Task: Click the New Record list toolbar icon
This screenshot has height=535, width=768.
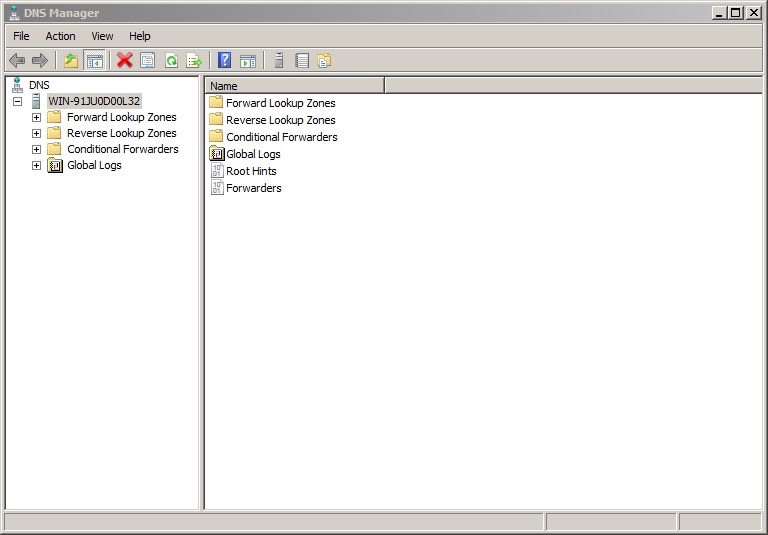Action: pos(302,61)
